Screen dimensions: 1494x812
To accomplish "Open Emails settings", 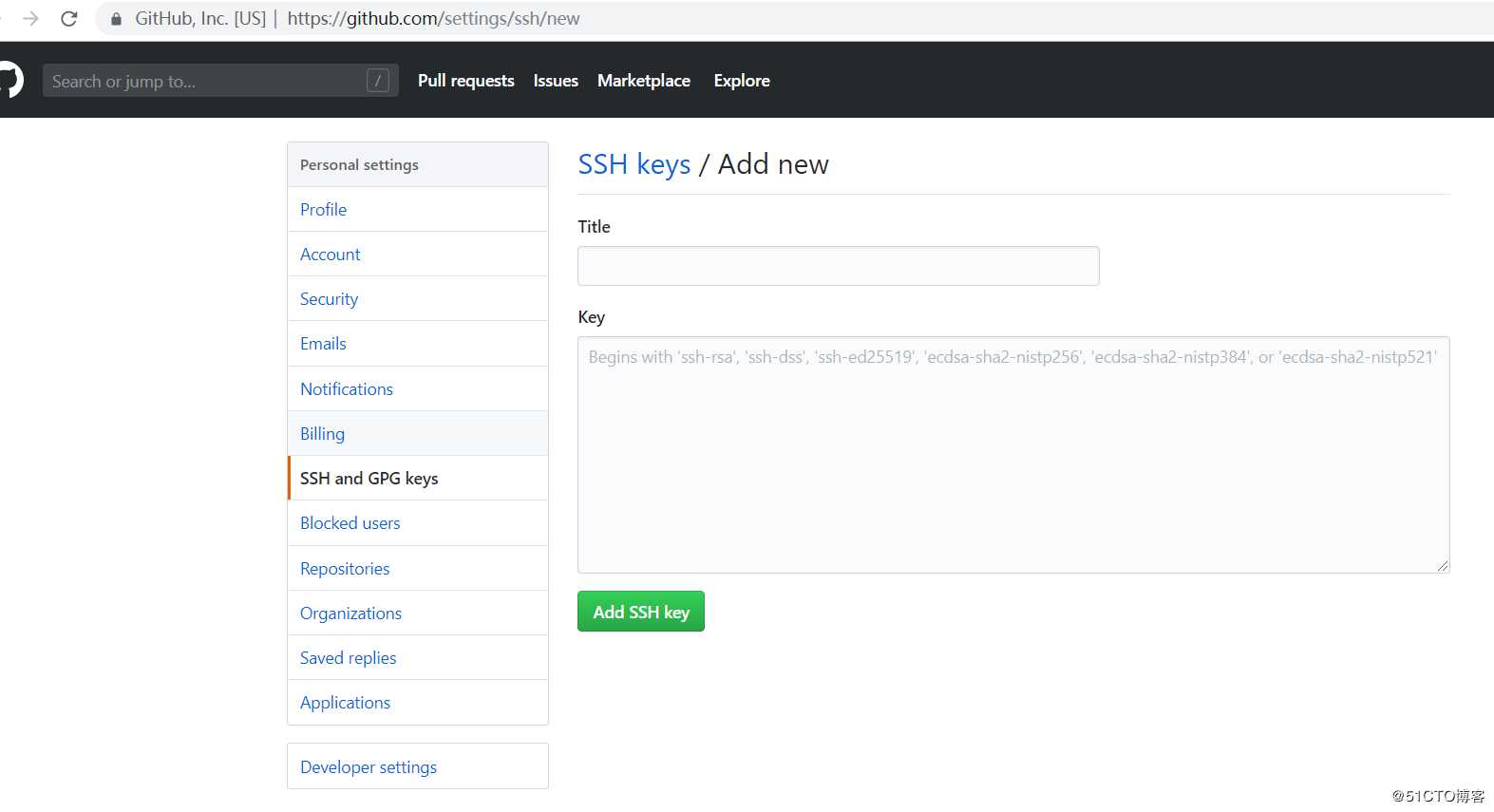I will point(418,343).
